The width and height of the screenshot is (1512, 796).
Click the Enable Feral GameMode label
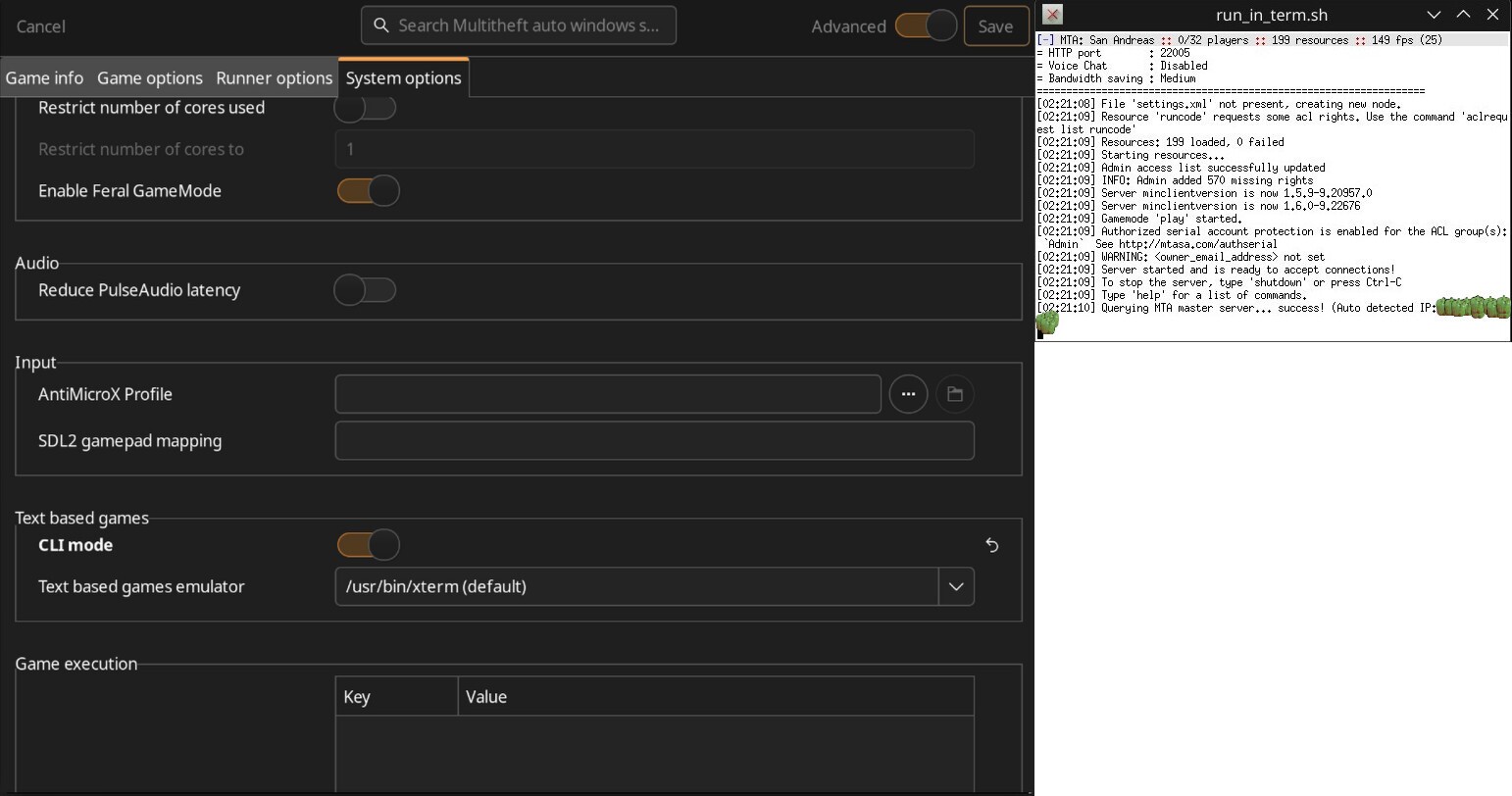tap(129, 191)
